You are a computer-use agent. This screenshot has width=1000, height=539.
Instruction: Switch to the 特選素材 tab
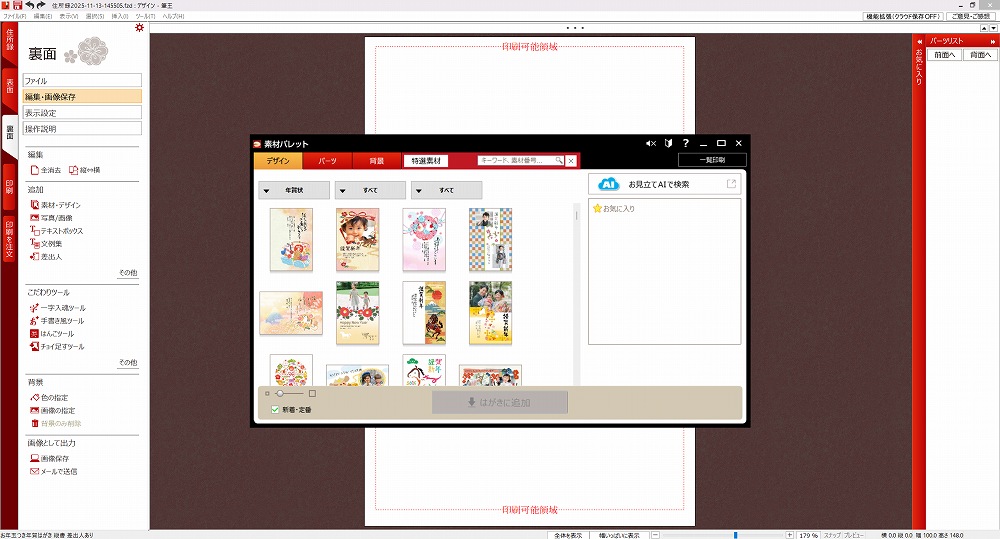426,161
